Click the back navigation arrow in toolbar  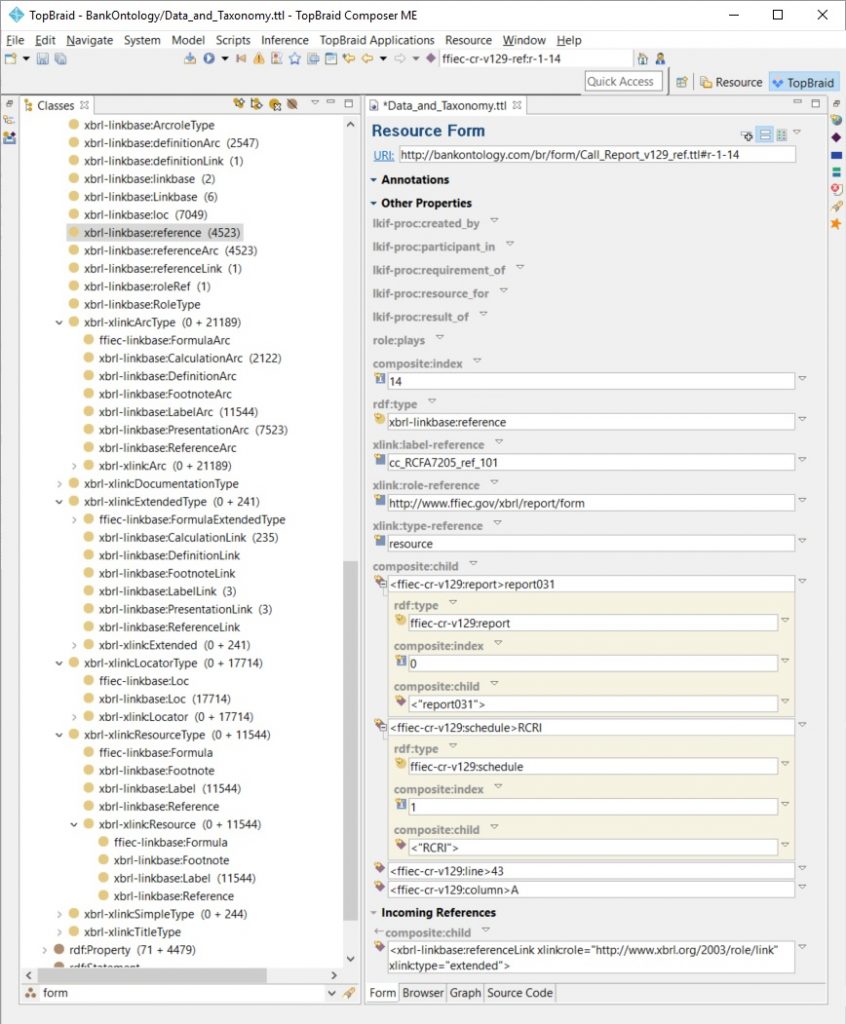[367, 59]
